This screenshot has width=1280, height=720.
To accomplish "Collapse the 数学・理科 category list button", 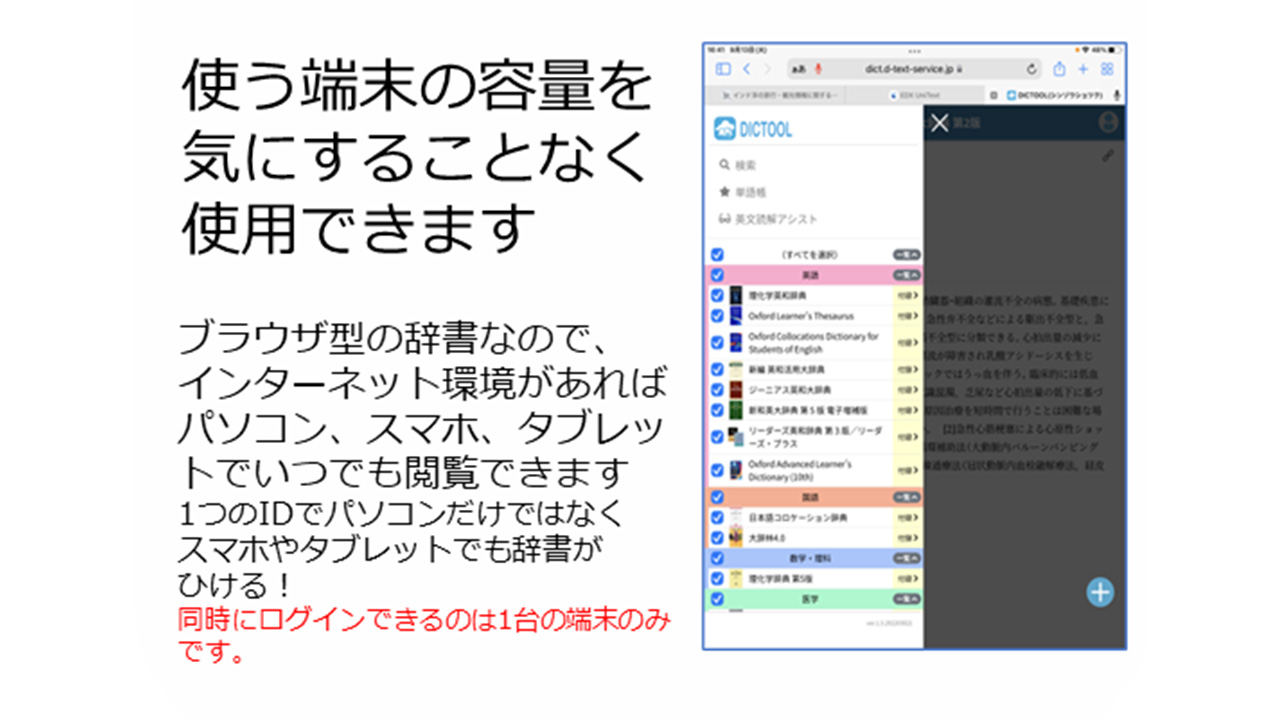I will click(x=906, y=558).
